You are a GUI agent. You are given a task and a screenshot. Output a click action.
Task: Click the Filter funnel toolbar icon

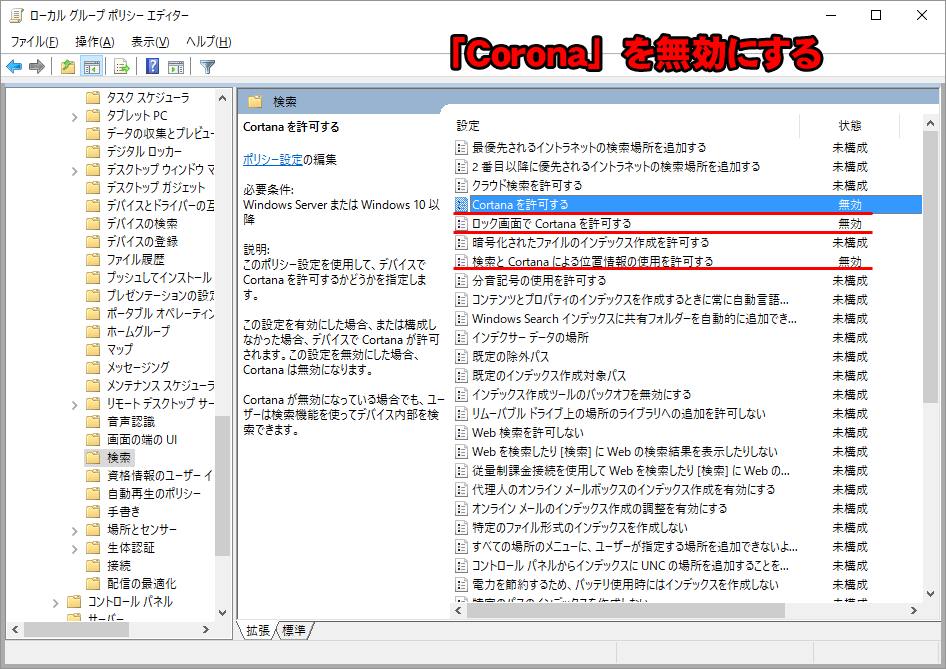click(x=208, y=66)
